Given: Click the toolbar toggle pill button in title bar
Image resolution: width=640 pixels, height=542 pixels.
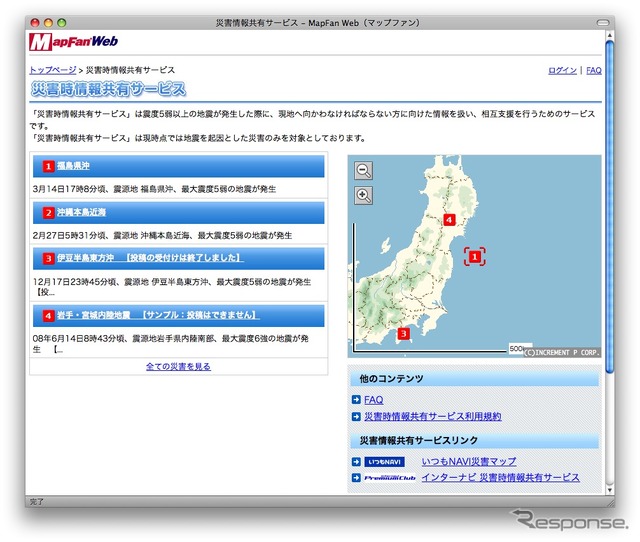Looking at the screenshot, I should click(x=603, y=23).
